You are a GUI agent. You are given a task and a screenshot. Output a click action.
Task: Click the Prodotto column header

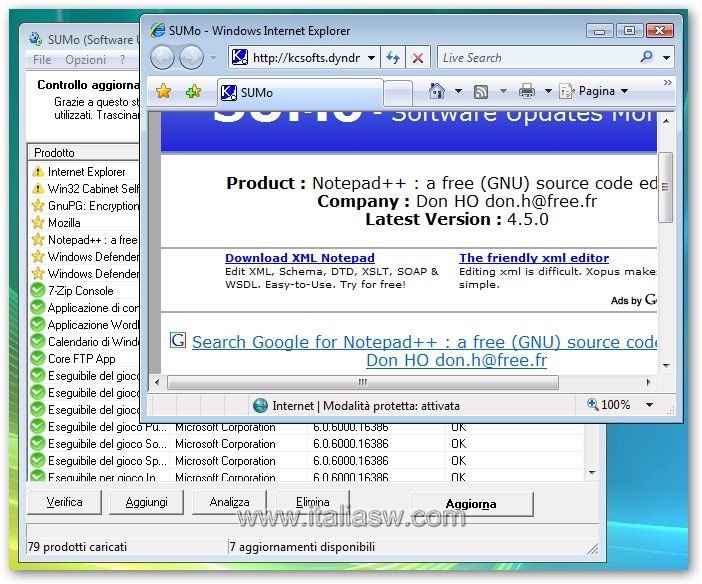84,153
